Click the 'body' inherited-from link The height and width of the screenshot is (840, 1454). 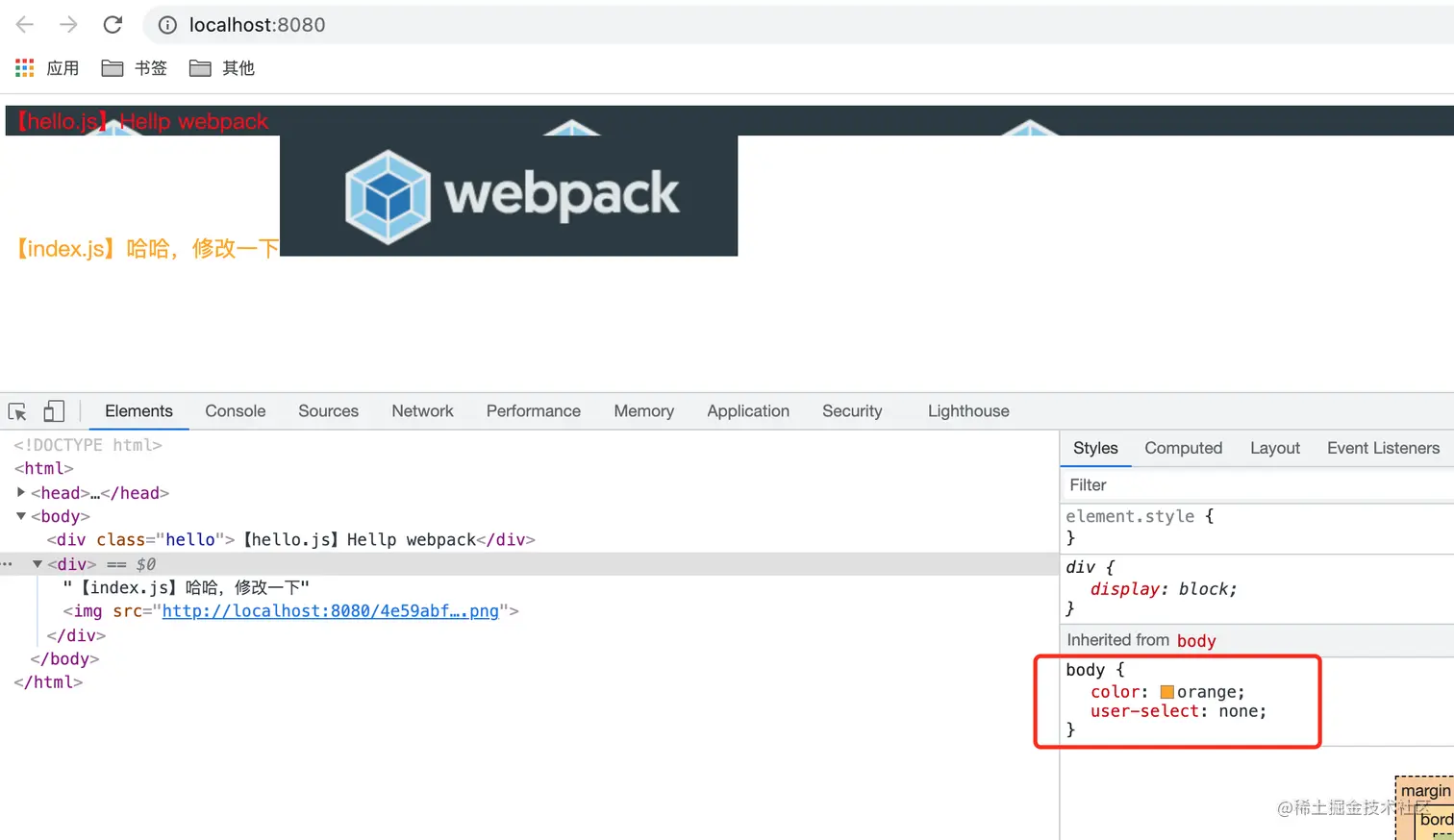1196,641
